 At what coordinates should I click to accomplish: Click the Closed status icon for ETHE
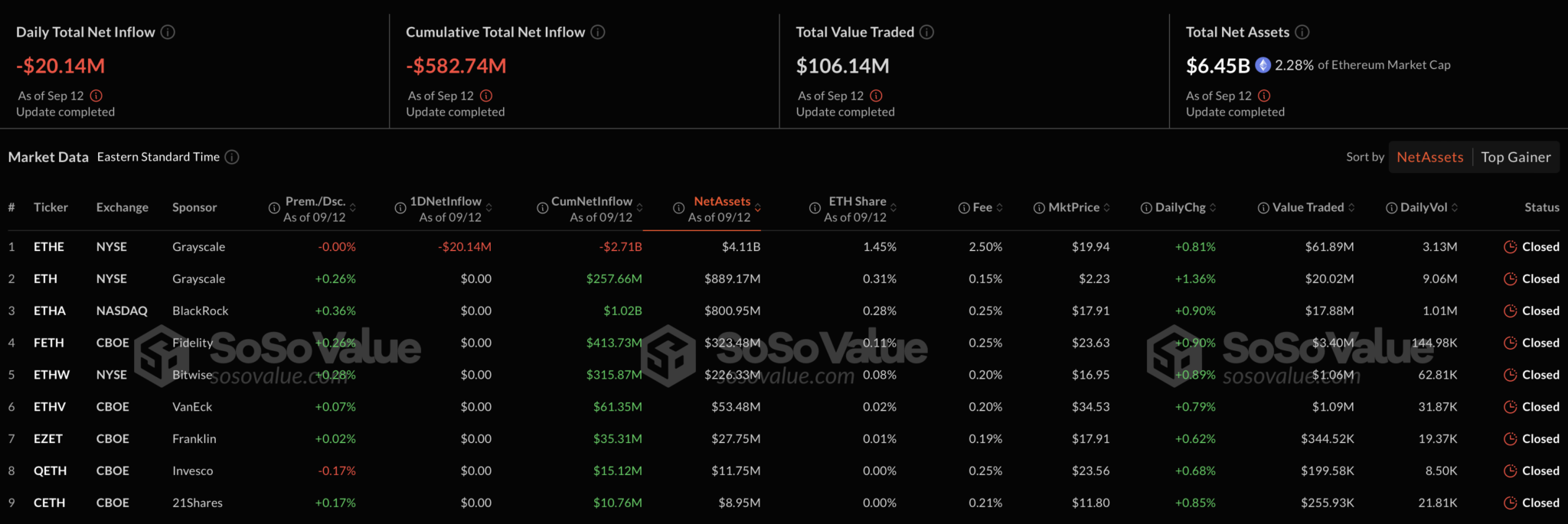(x=1511, y=247)
